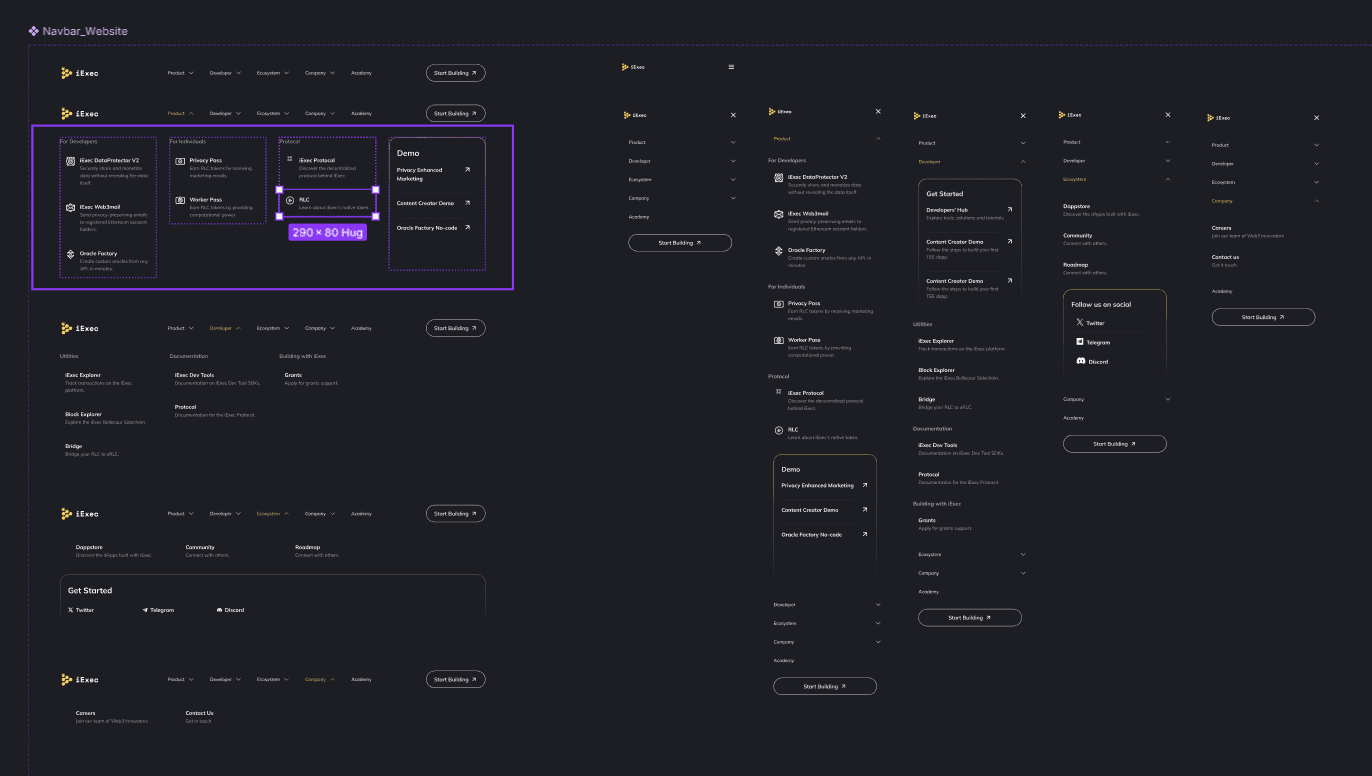1372x776 pixels.
Task: Open iExec Explorer in desktop Developer menu
Action: (x=83, y=375)
